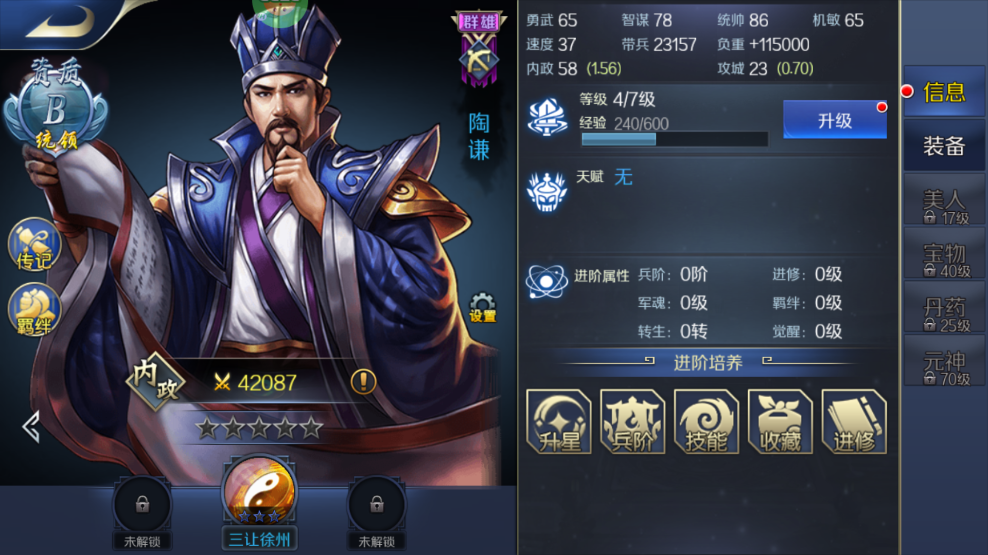
Task: Select the locked 美人 17级 tab
Action: click(x=944, y=207)
